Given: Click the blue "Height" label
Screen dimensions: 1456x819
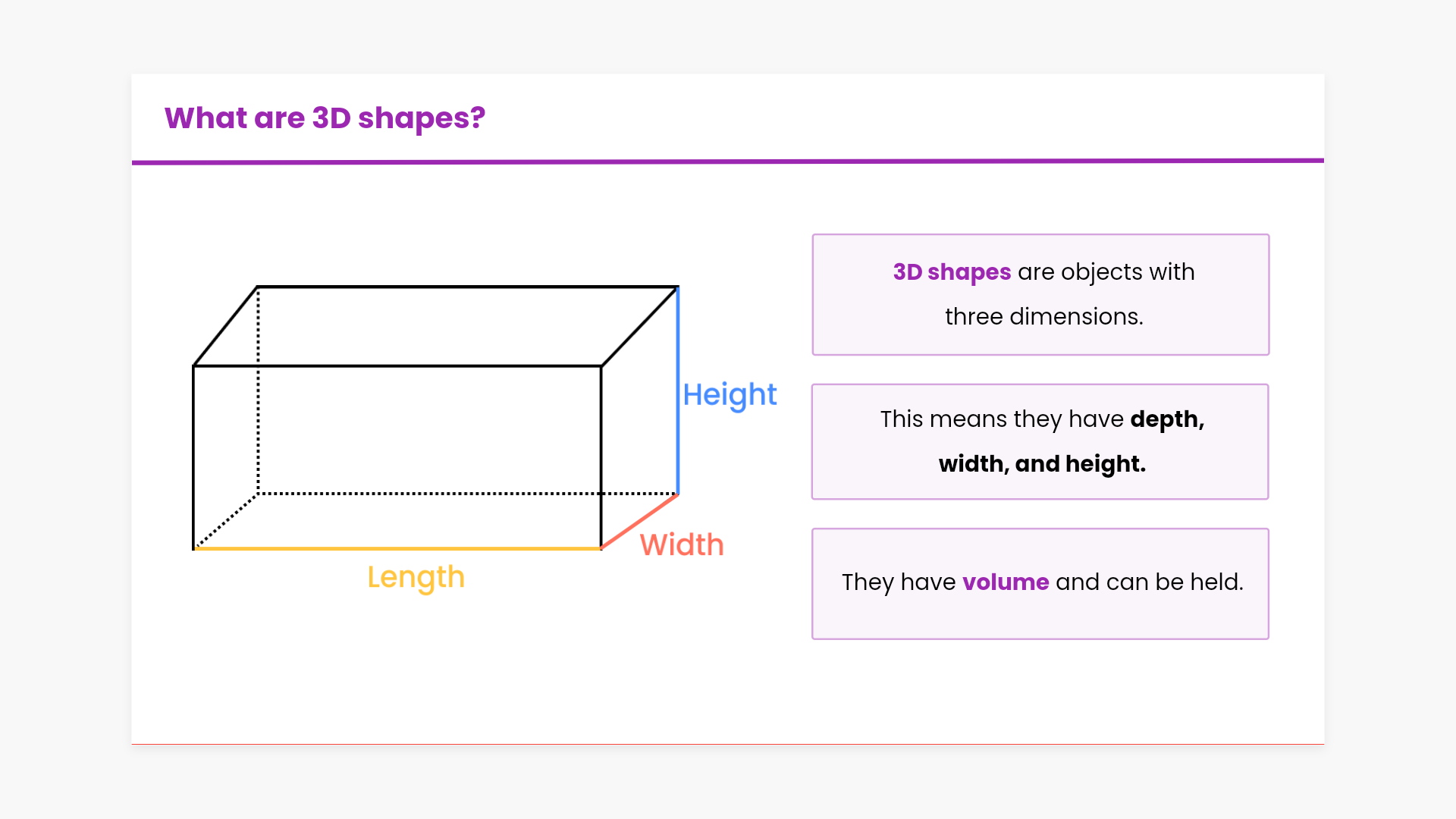Looking at the screenshot, I should click(730, 394).
